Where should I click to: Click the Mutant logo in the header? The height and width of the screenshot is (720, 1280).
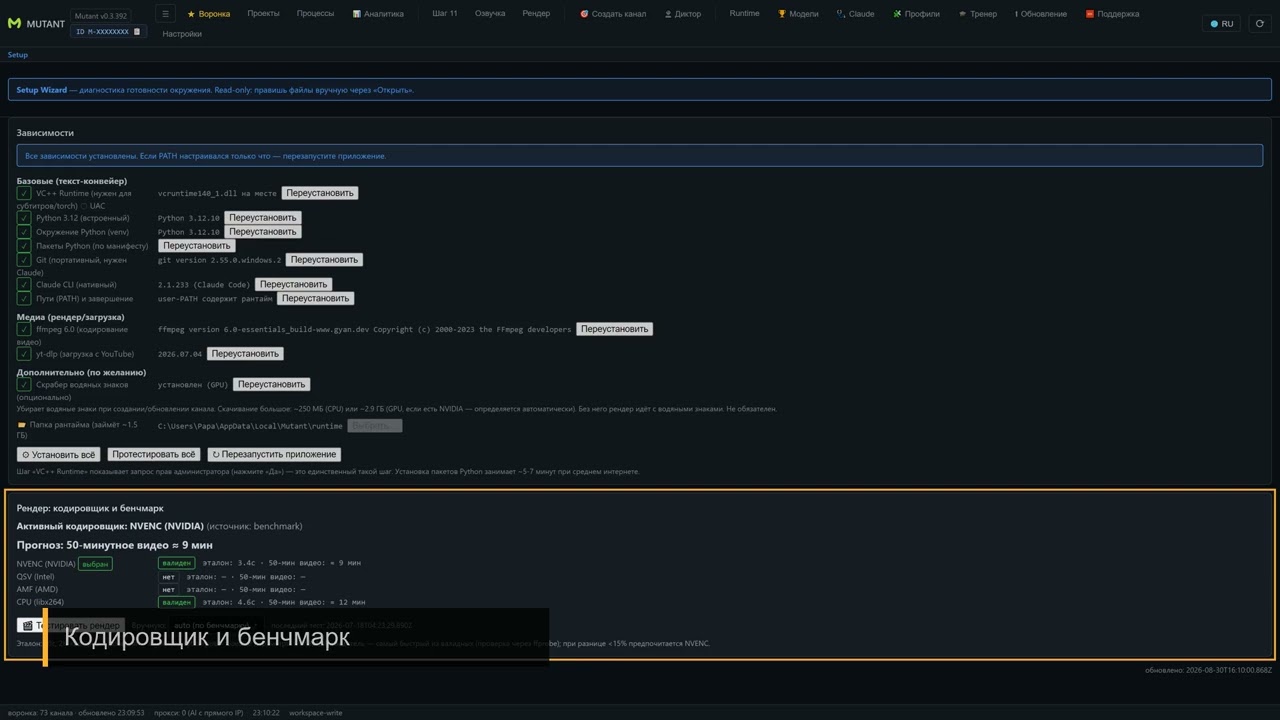14,23
